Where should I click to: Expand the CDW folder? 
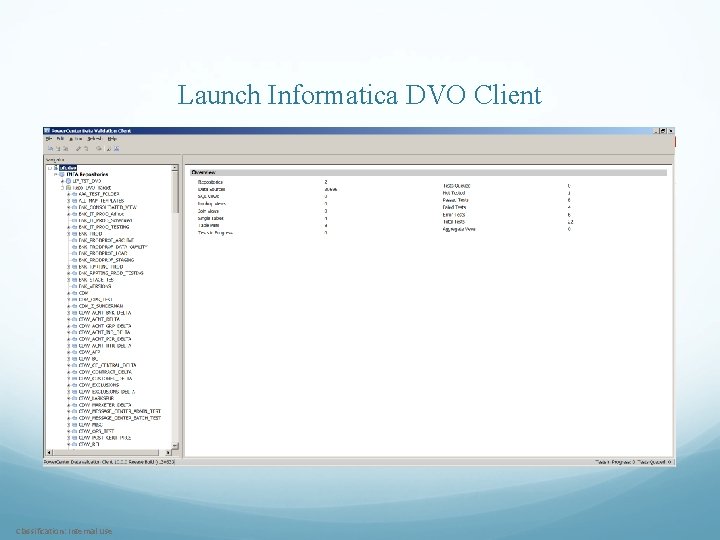coord(69,293)
